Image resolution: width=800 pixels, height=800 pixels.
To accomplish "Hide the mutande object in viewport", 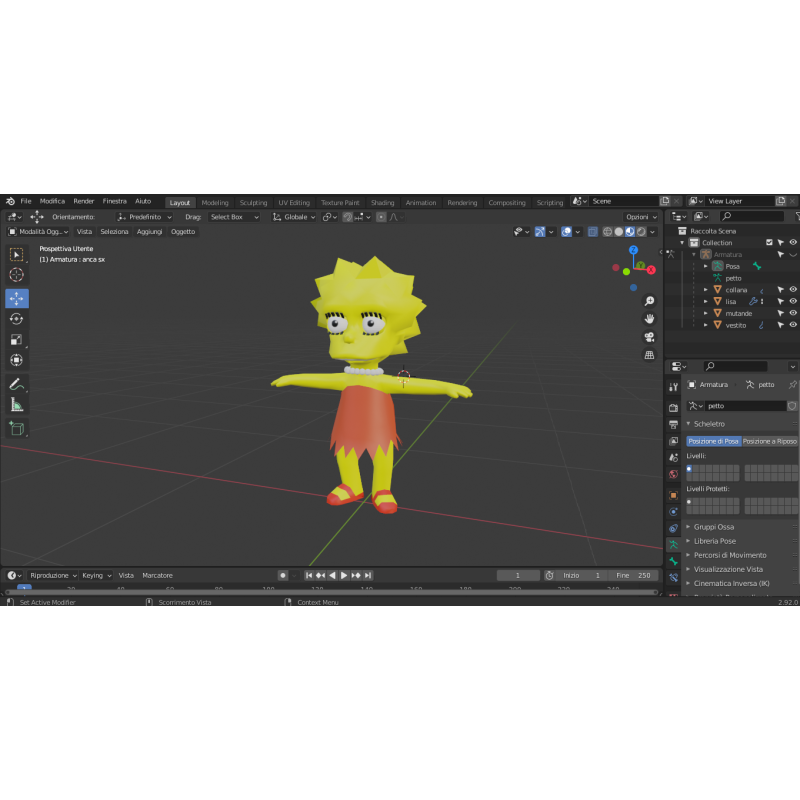I will pyautogui.click(x=793, y=313).
